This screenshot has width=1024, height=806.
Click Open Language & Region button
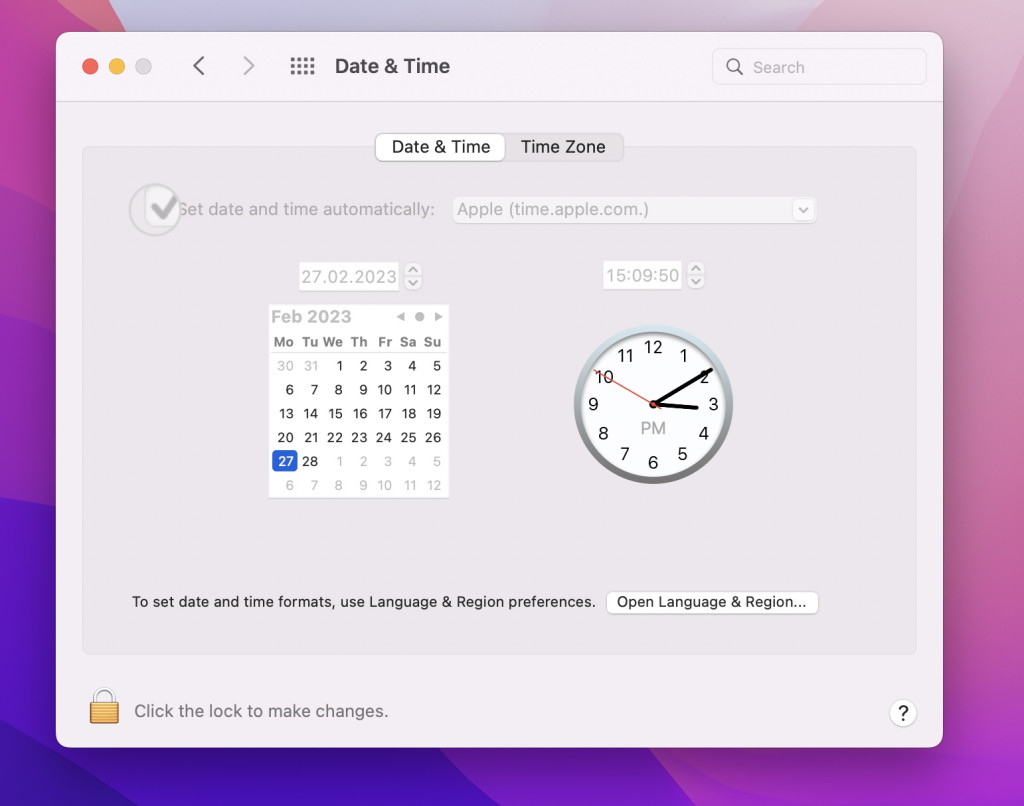click(712, 602)
